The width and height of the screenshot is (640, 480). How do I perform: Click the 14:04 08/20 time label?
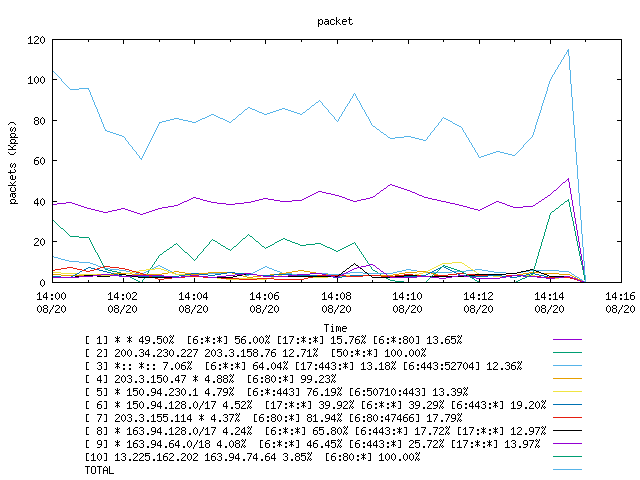click(193, 302)
